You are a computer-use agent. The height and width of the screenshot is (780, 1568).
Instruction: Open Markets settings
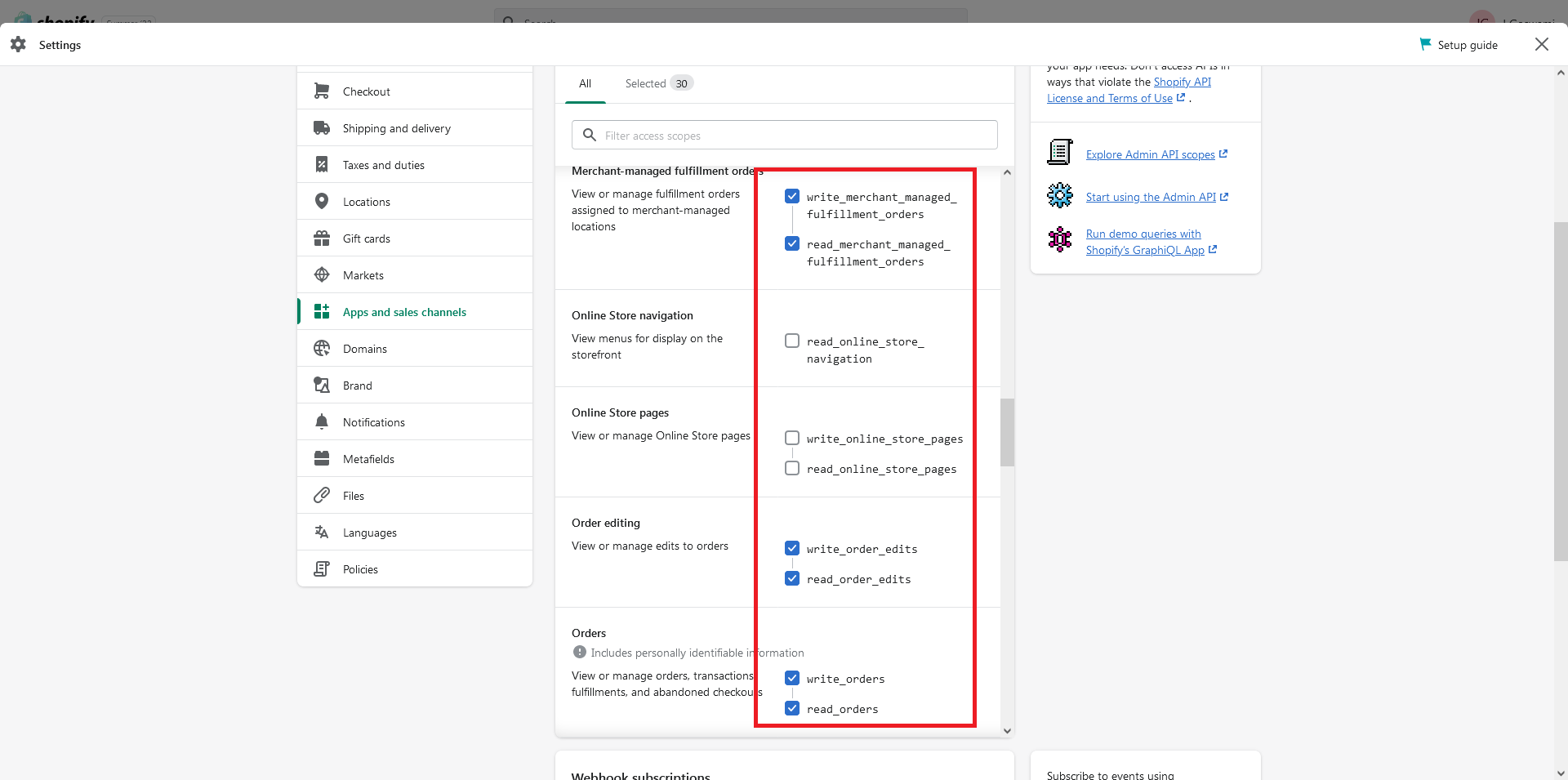[415, 275]
